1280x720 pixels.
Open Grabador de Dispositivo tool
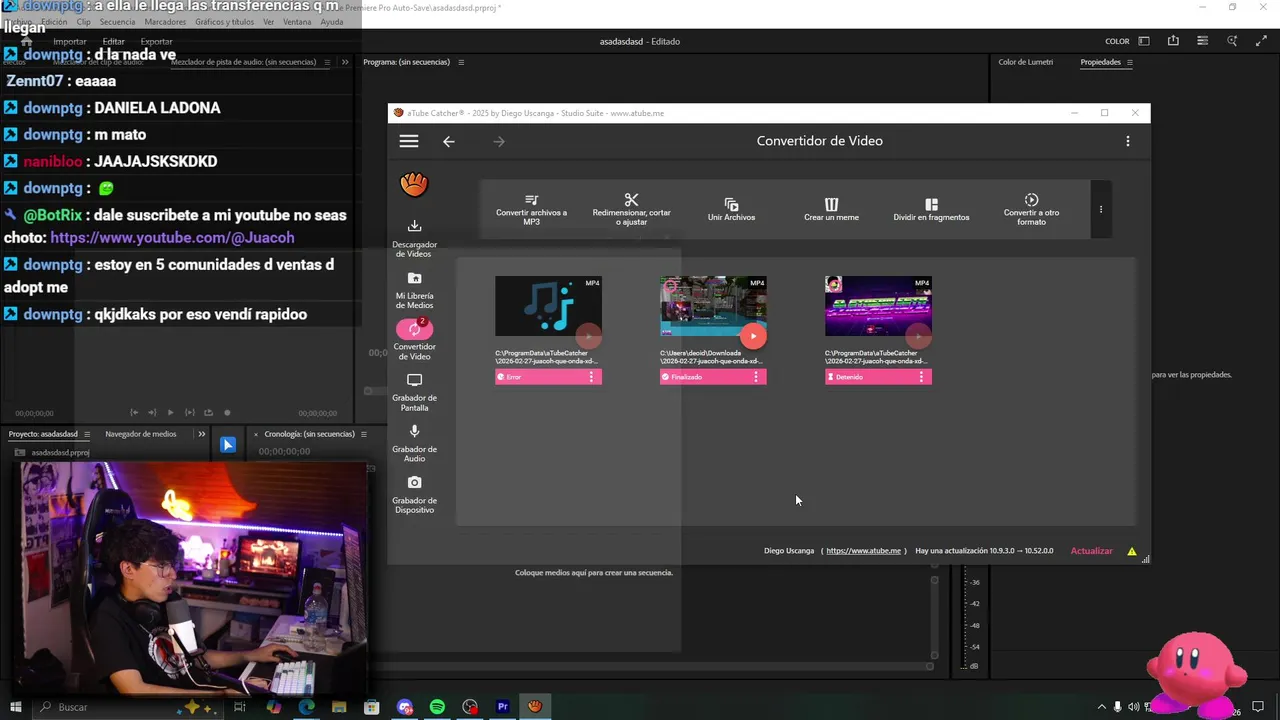pyautogui.click(x=414, y=494)
